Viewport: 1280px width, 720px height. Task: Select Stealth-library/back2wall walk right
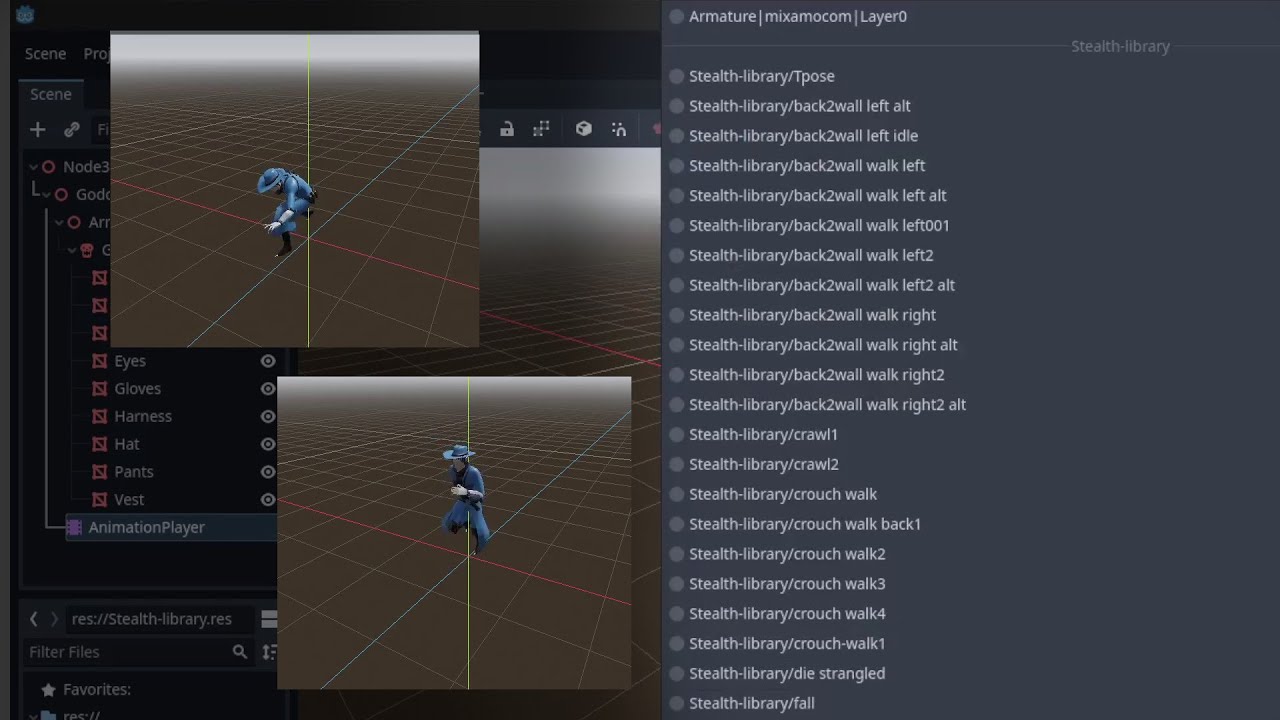(812, 315)
